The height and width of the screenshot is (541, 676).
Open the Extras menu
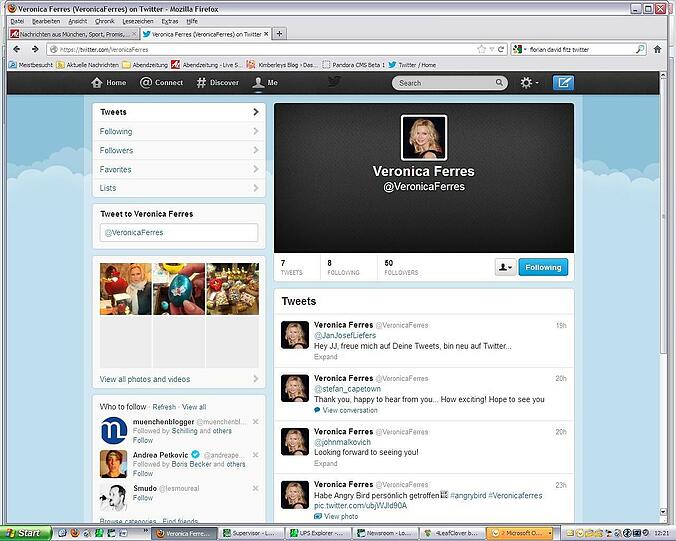pyautogui.click(x=170, y=21)
